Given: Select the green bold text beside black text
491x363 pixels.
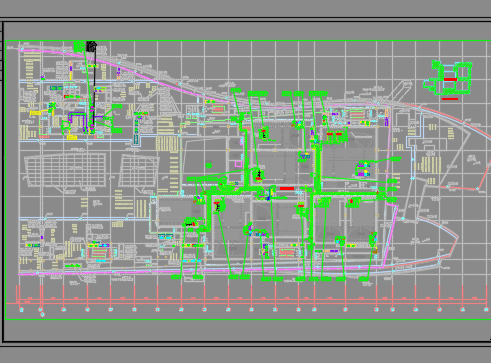Looking at the screenshot, I should (79, 46).
